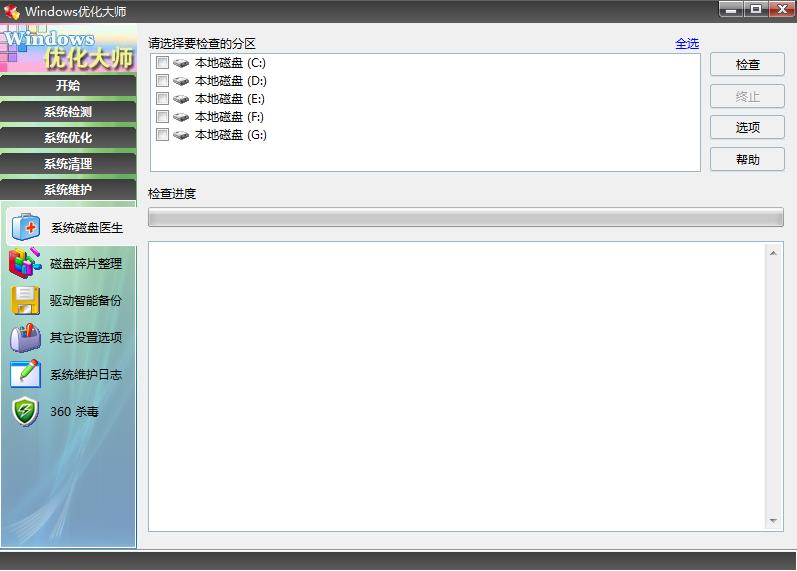Check the 本地磁盘 (D:) checkbox
797x571 pixels.
coord(162,80)
